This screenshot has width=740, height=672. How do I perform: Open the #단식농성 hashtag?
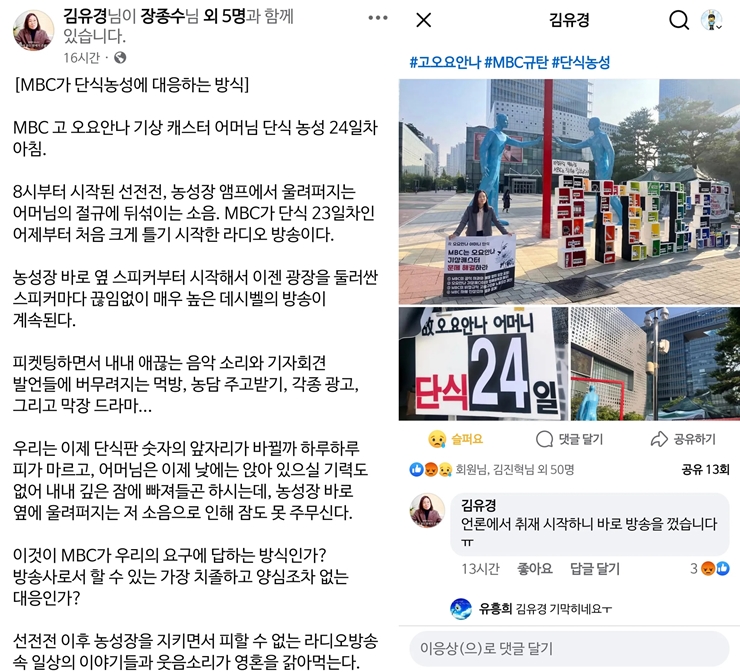[x=580, y=62]
